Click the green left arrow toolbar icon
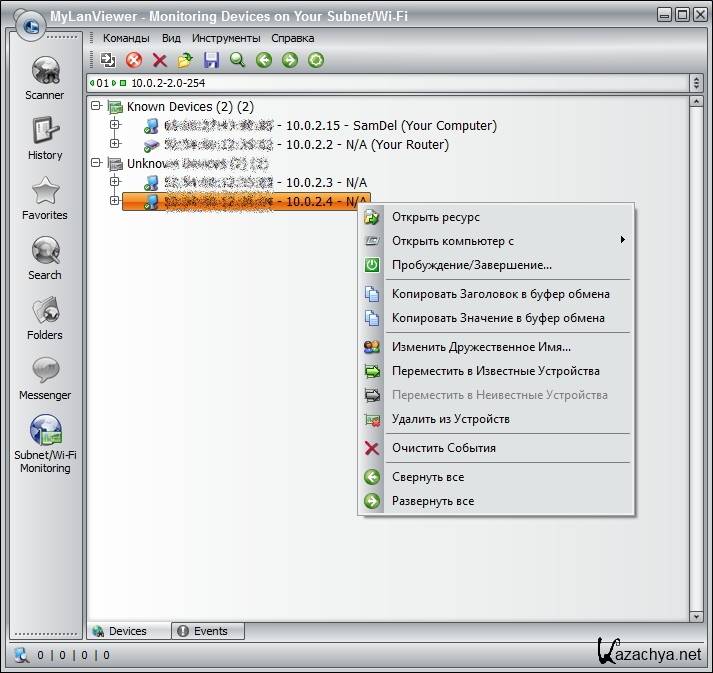713x673 pixels. [264, 60]
